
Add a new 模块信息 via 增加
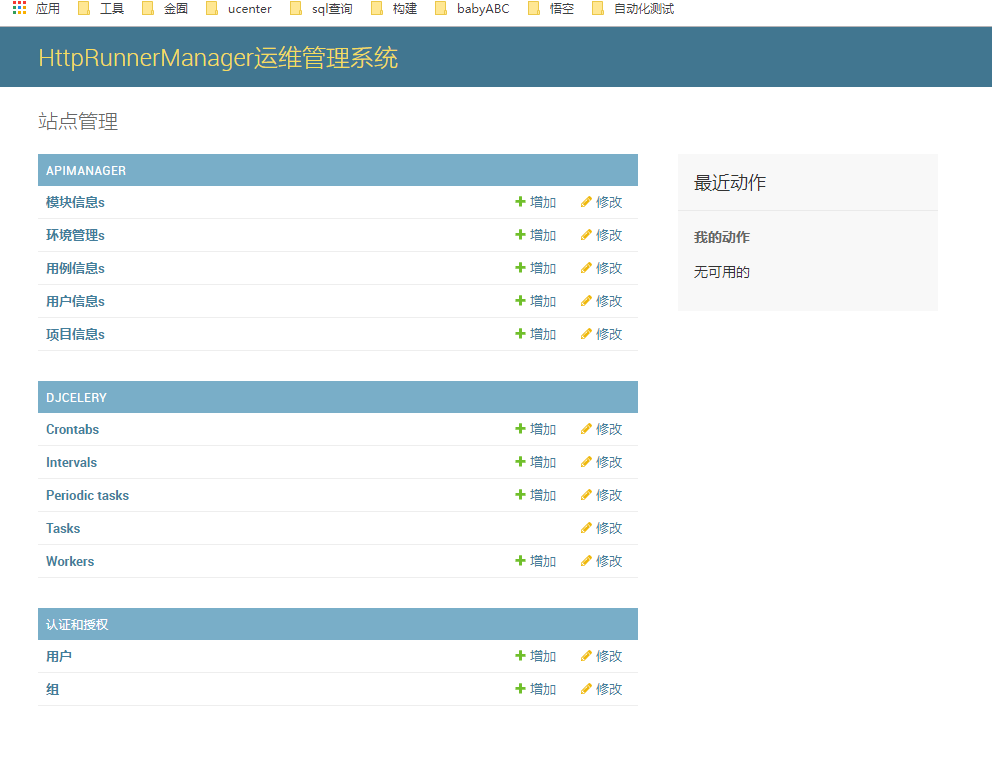click(x=535, y=202)
